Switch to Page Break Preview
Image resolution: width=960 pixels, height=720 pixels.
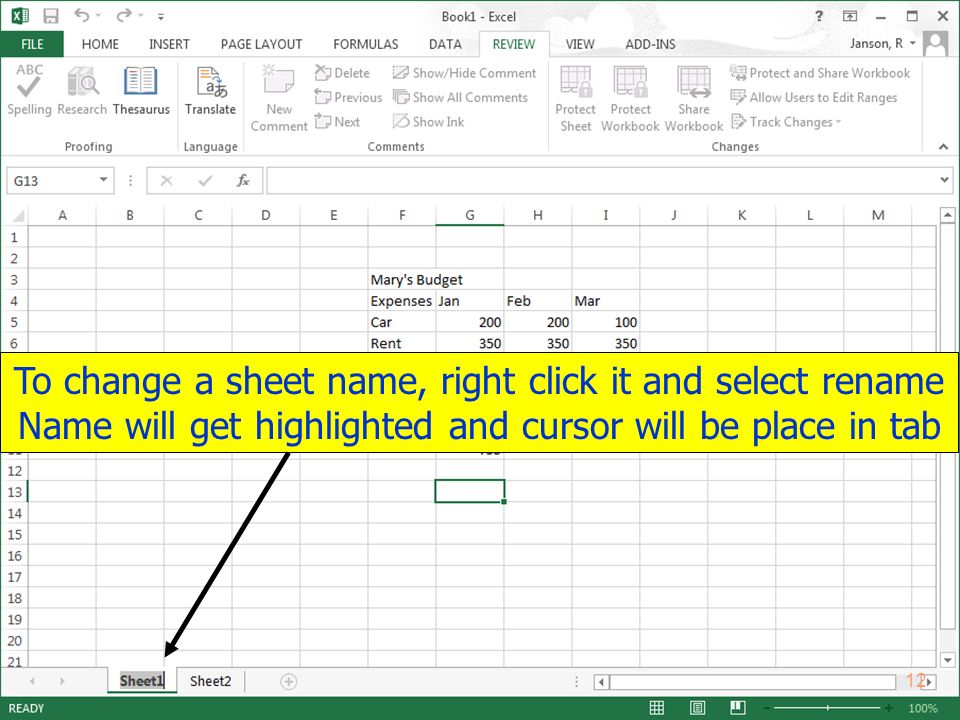(738, 708)
